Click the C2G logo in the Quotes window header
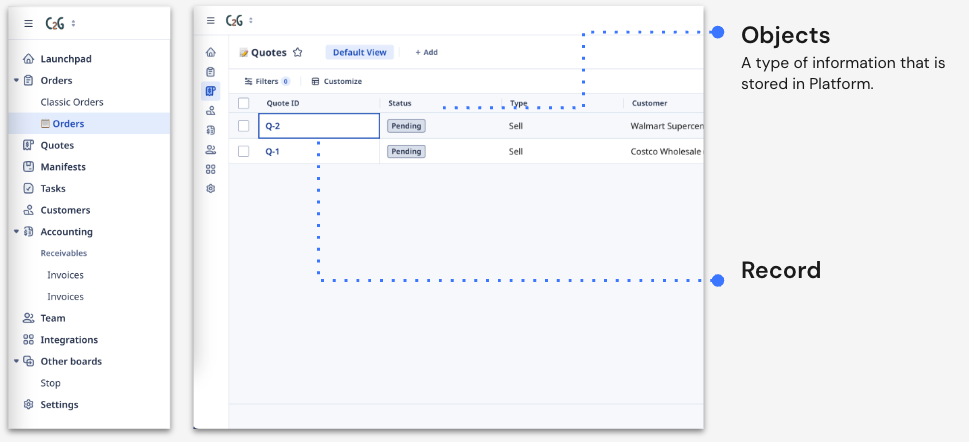 (234, 20)
